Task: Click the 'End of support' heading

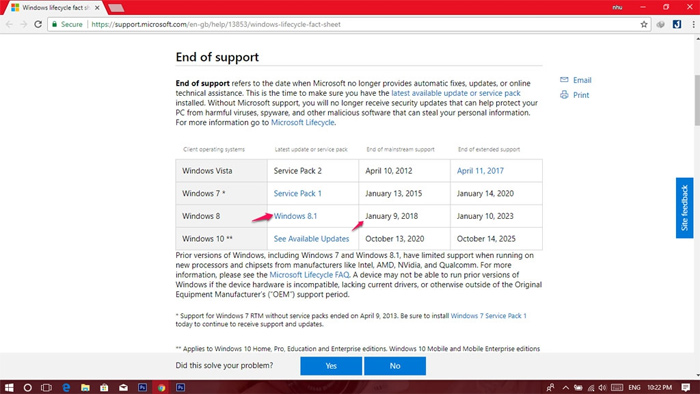Action: tap(217, 57)
